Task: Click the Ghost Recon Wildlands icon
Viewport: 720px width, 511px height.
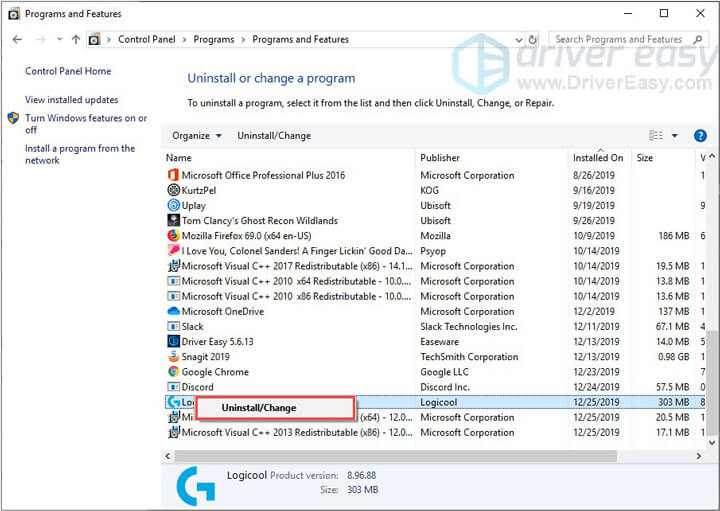Action: coord(173,220)
